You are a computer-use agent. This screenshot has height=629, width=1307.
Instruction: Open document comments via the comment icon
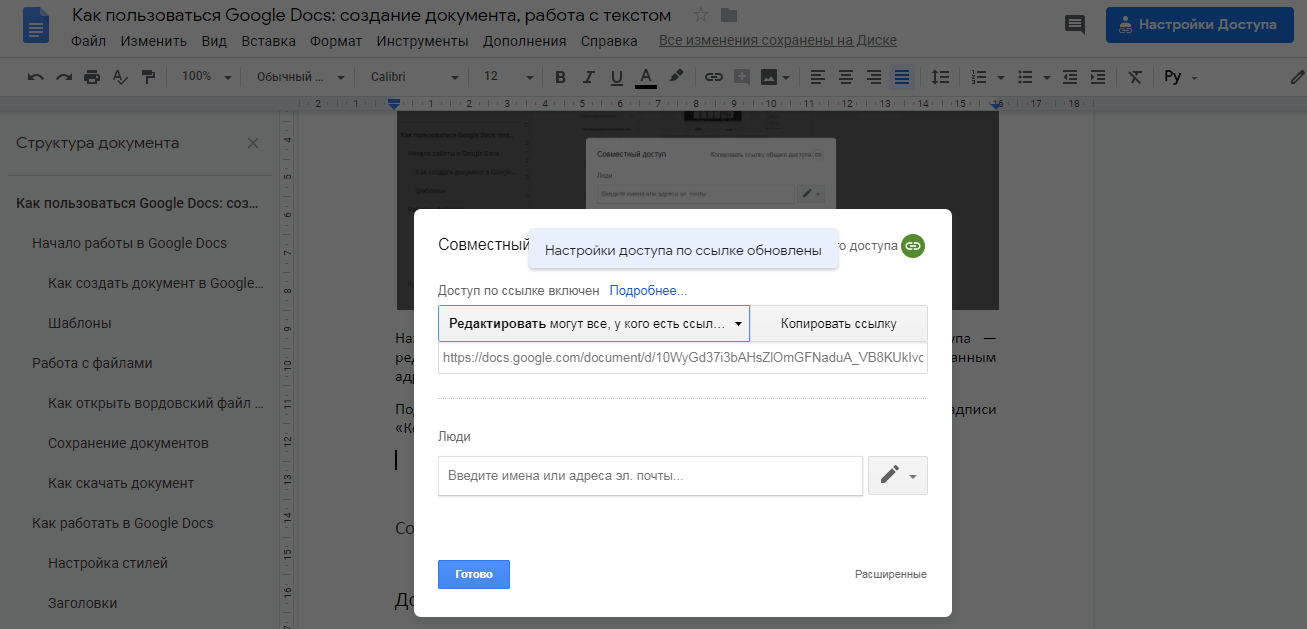(x=1075, y=24)
